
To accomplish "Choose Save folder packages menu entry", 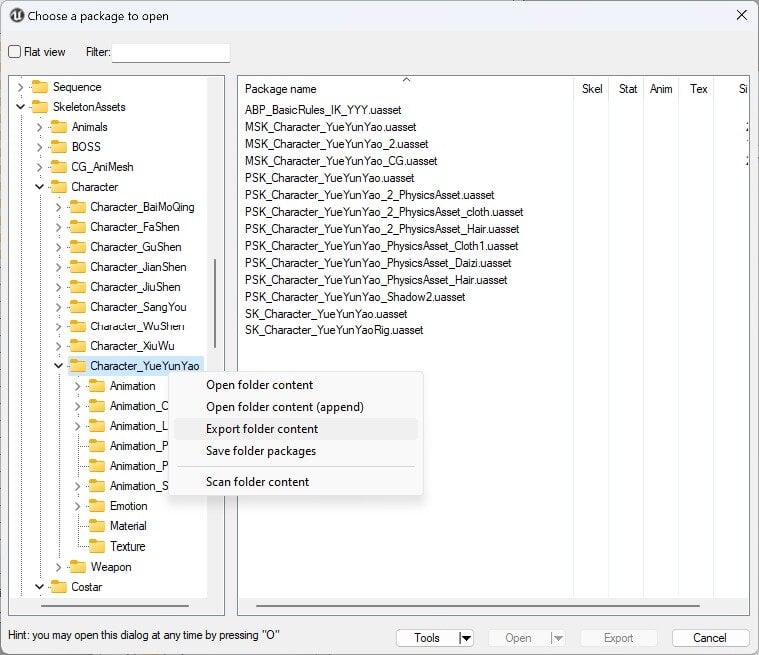I will point(295,451).
